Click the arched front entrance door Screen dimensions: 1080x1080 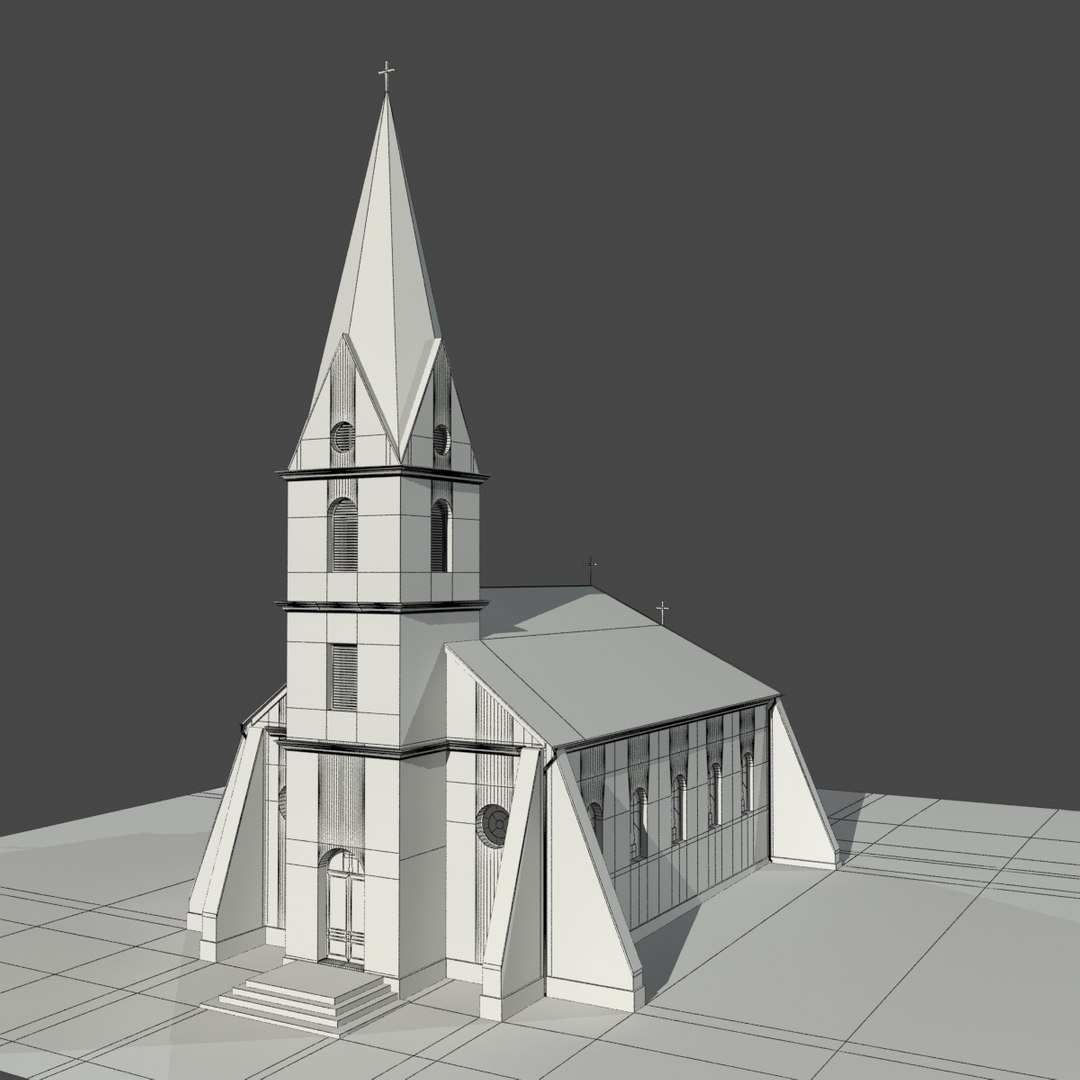[x=344, y=906]
